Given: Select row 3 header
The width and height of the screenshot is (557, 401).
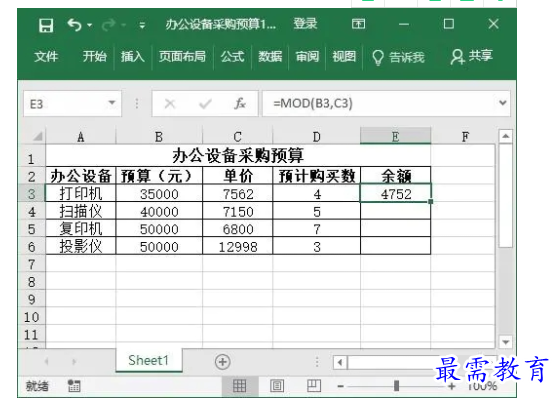Looking at the screenshot, I should [32, 194].
